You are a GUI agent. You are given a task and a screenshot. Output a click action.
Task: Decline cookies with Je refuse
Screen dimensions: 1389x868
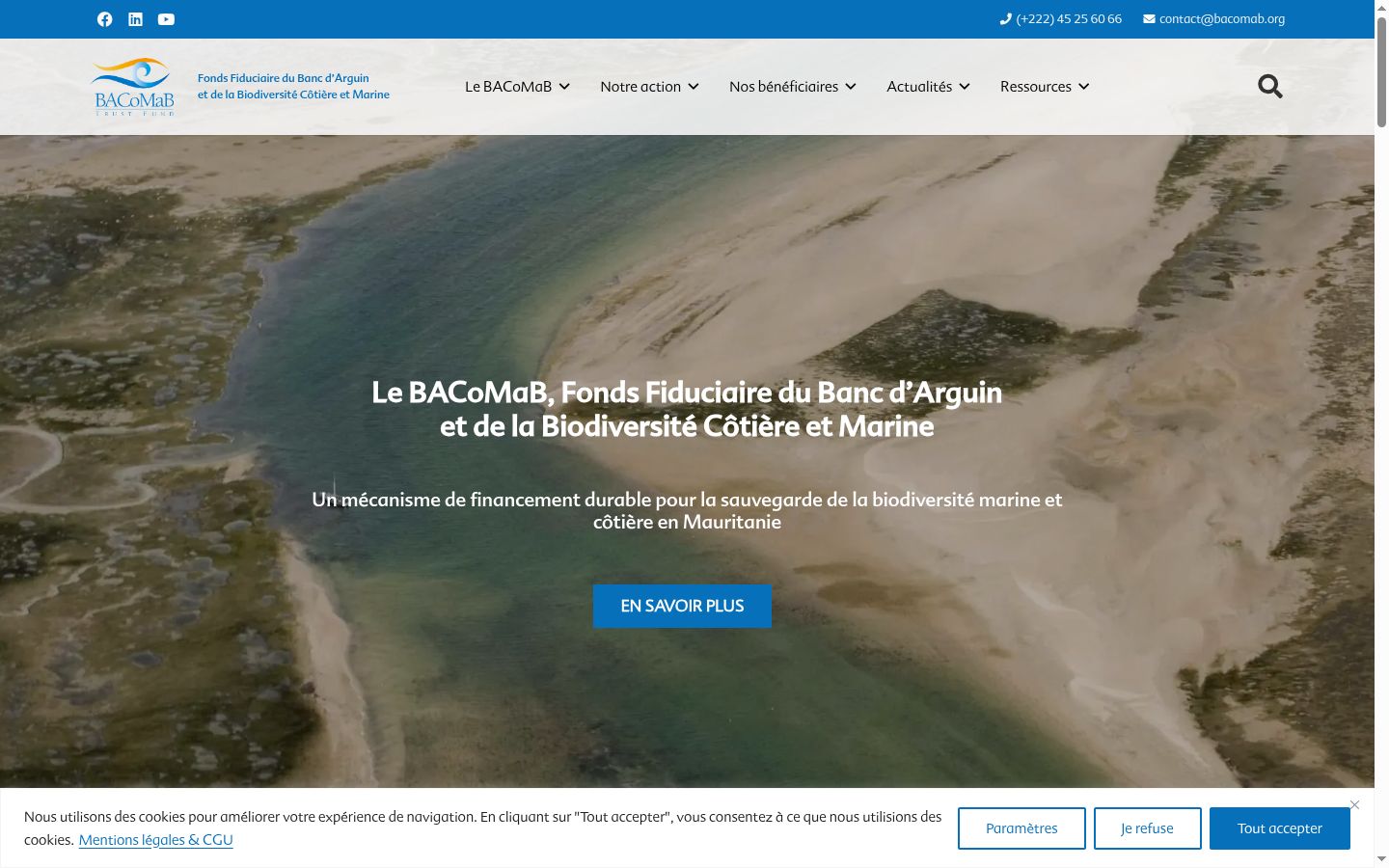1148,828
